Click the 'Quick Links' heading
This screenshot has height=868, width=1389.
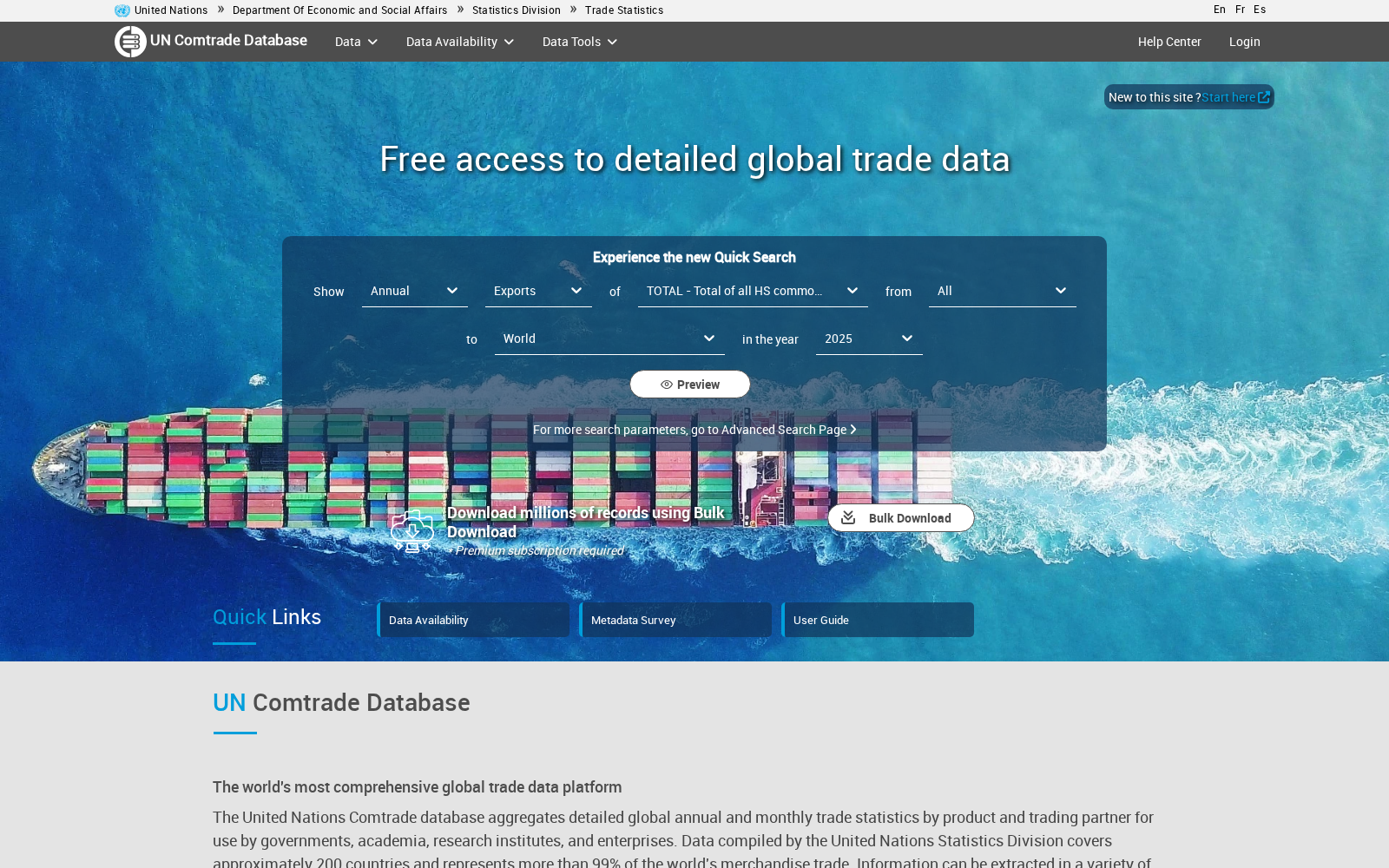(x=267, y=617)
